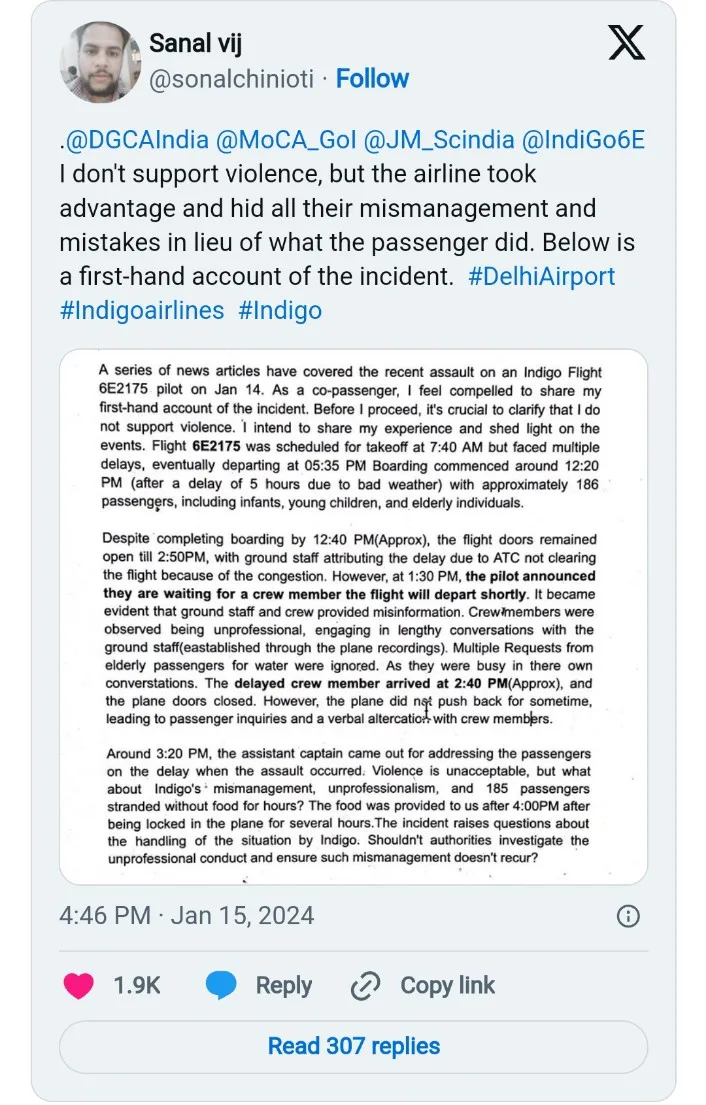Click the chain link copy icon
Viewport: 706px width, 1105px height.
pyautogui.click(x=363, y=985)
